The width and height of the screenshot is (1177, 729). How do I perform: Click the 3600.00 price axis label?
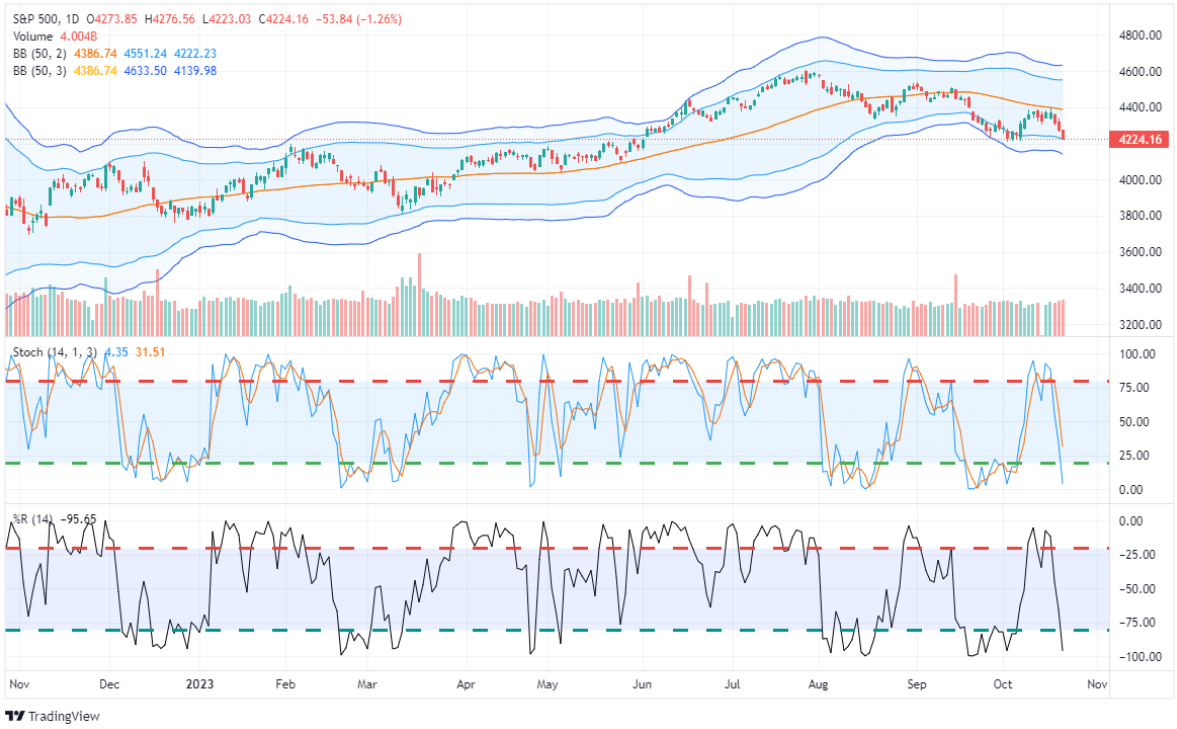coord(1140,252)
